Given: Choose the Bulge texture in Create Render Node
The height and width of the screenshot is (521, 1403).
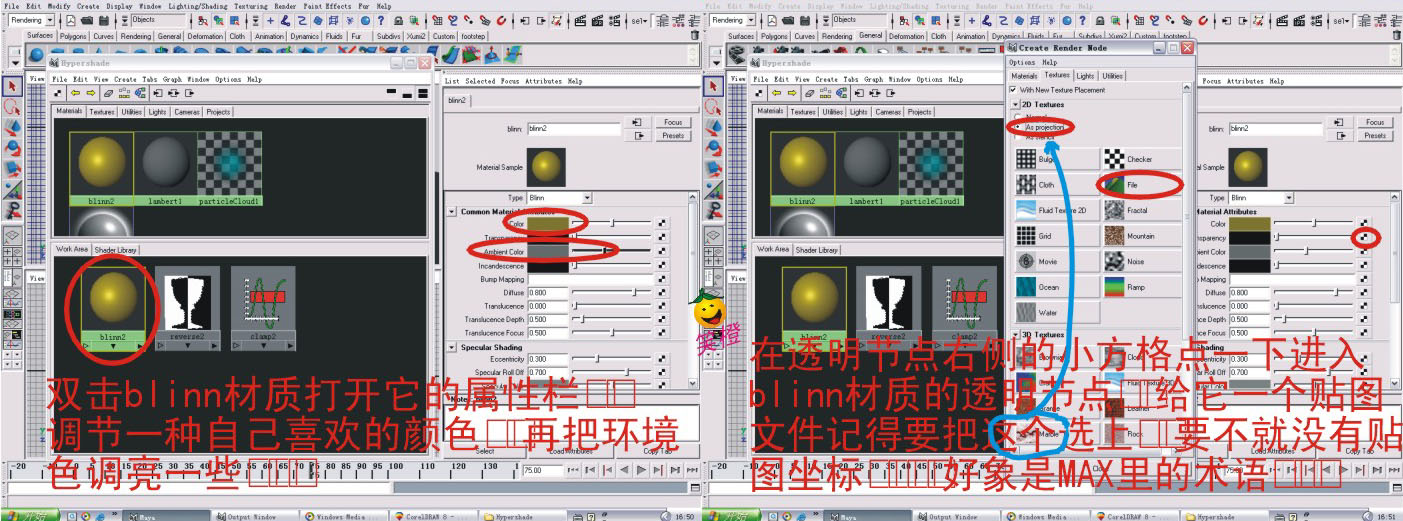Looking at the screenshot, I should click(x=1058, y=159).
